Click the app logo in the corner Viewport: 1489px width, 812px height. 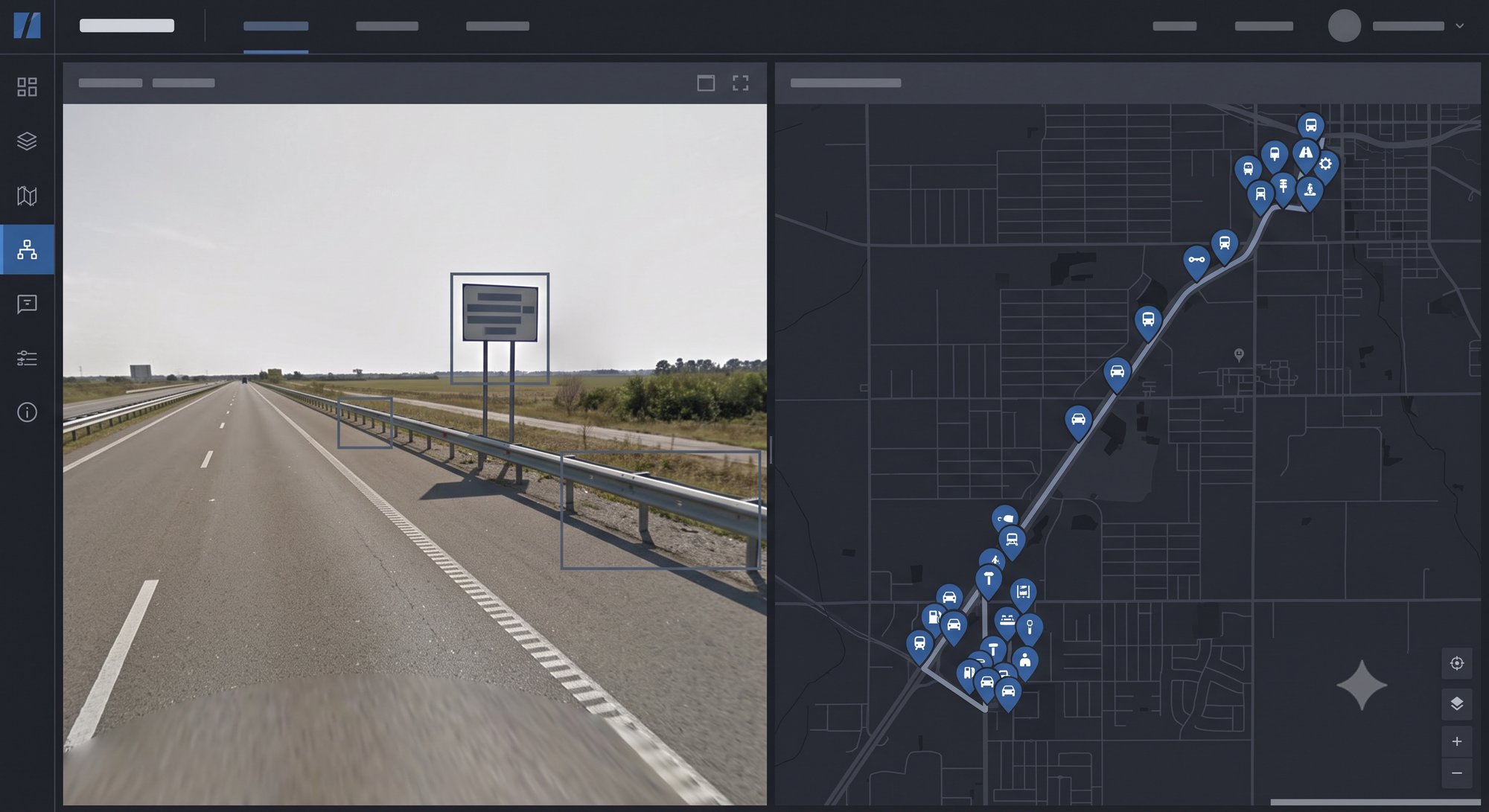tap(27, 25)
